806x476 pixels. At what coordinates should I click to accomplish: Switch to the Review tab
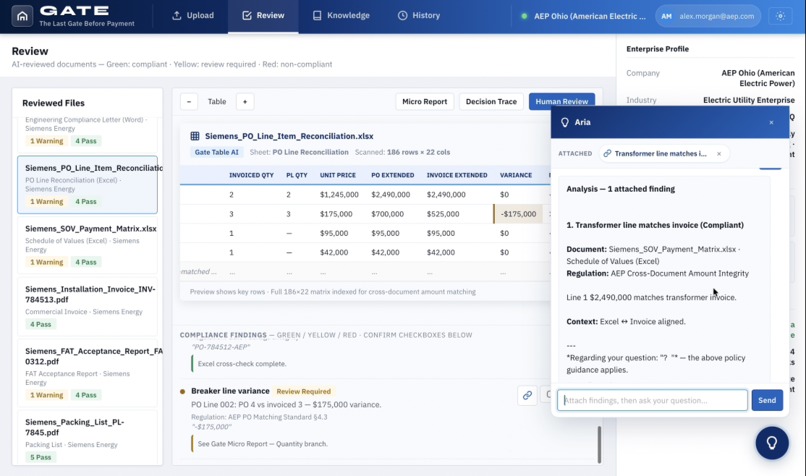point(263,15)
